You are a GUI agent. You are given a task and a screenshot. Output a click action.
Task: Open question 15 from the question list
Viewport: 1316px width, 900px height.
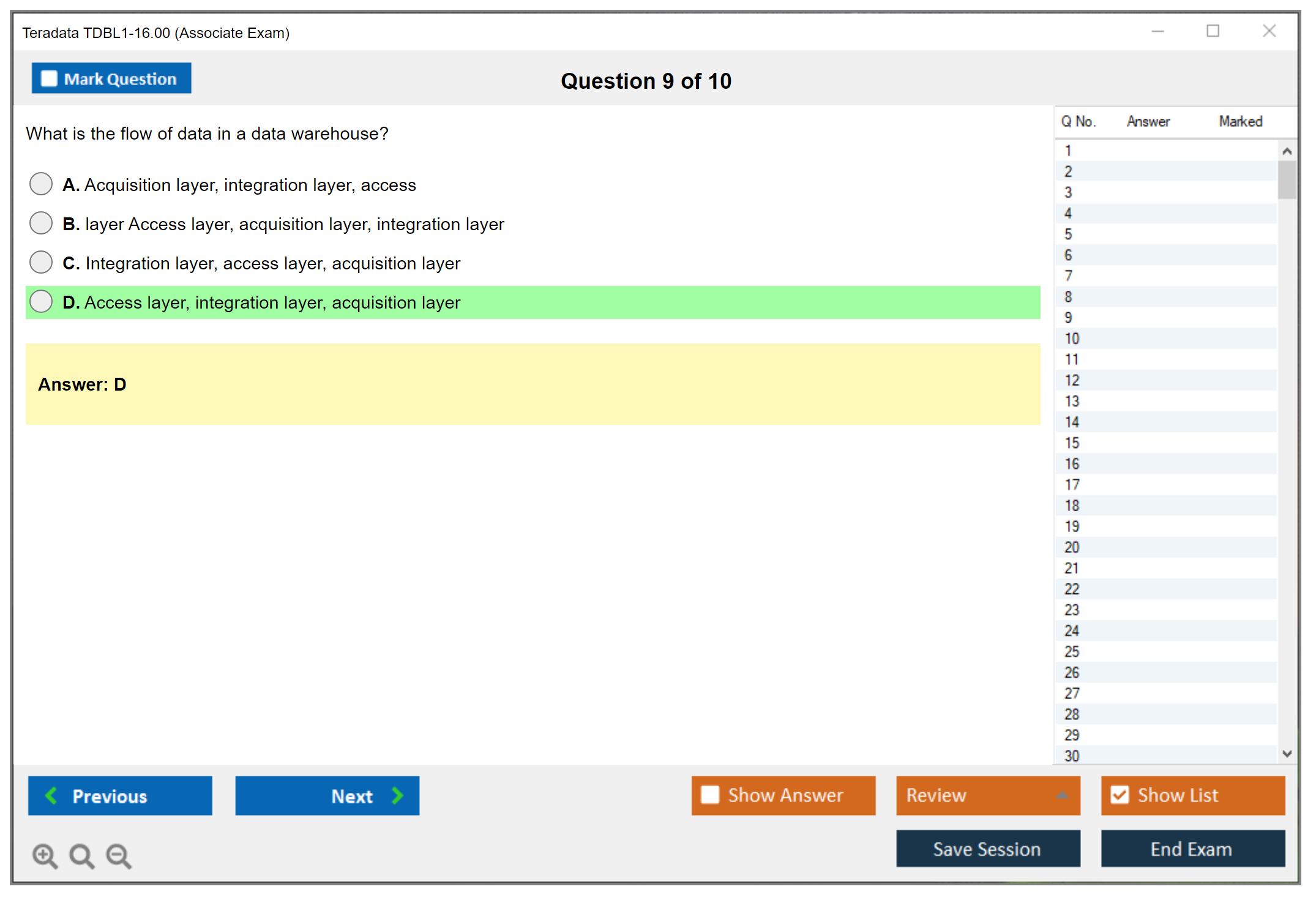(x=1072, y=443)
